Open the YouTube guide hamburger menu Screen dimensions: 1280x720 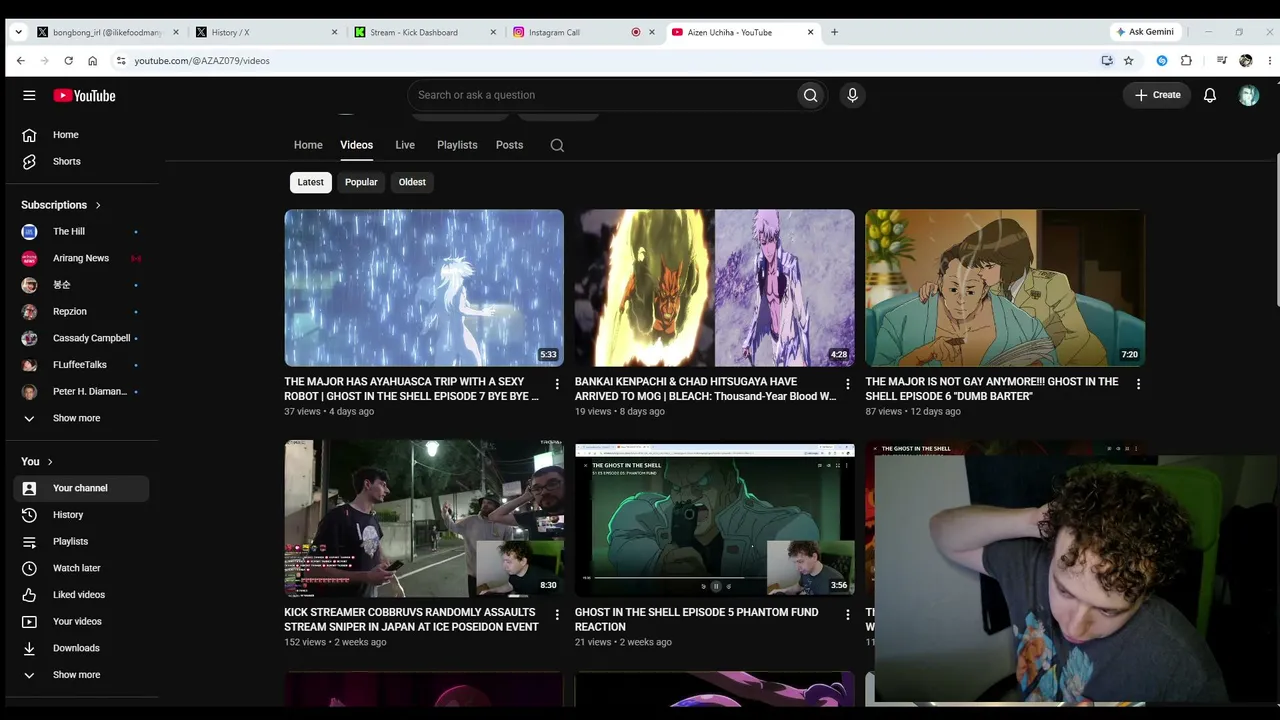pos(29,95)
